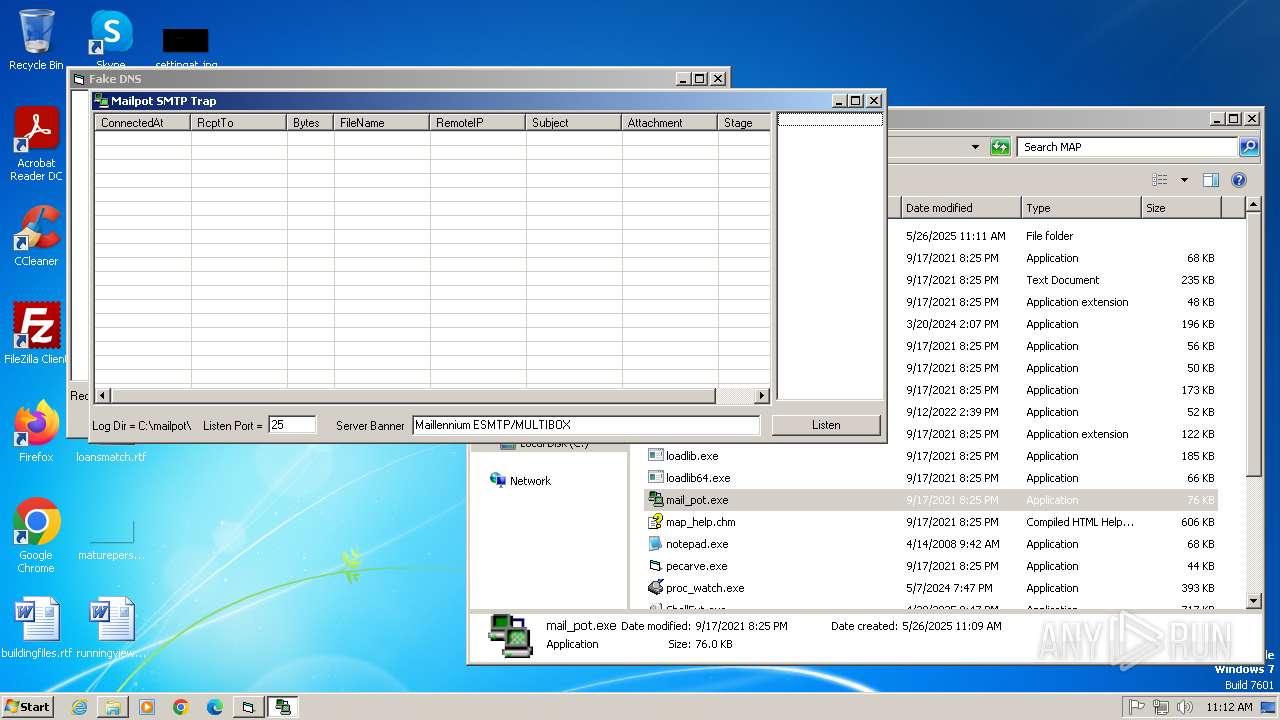Click the Explorer vertical scrollbar down arrow
Screen dimensions: 1280x720
pos(1255,601)
